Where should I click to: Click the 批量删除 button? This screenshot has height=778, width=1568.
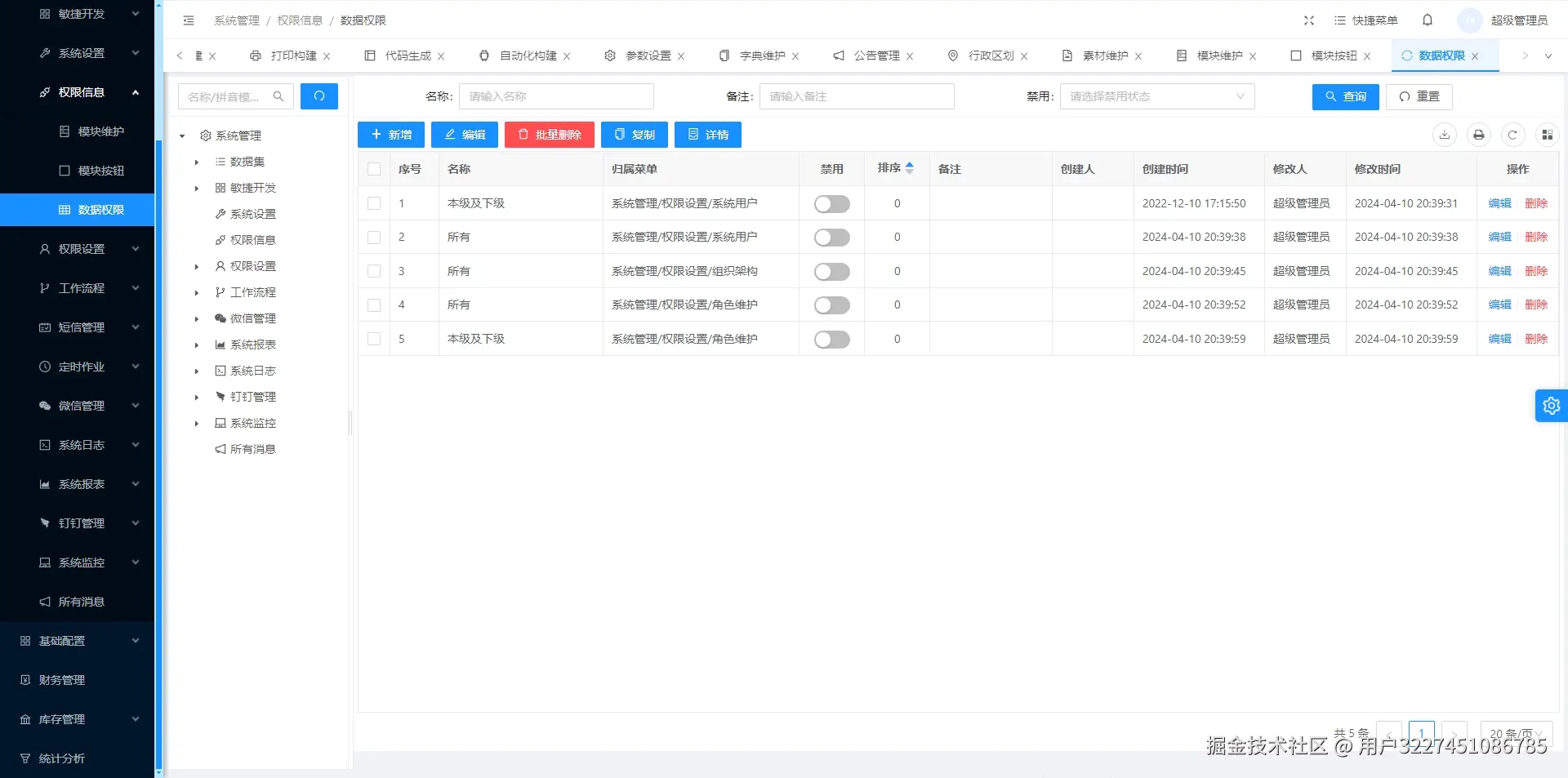[550, 135]
